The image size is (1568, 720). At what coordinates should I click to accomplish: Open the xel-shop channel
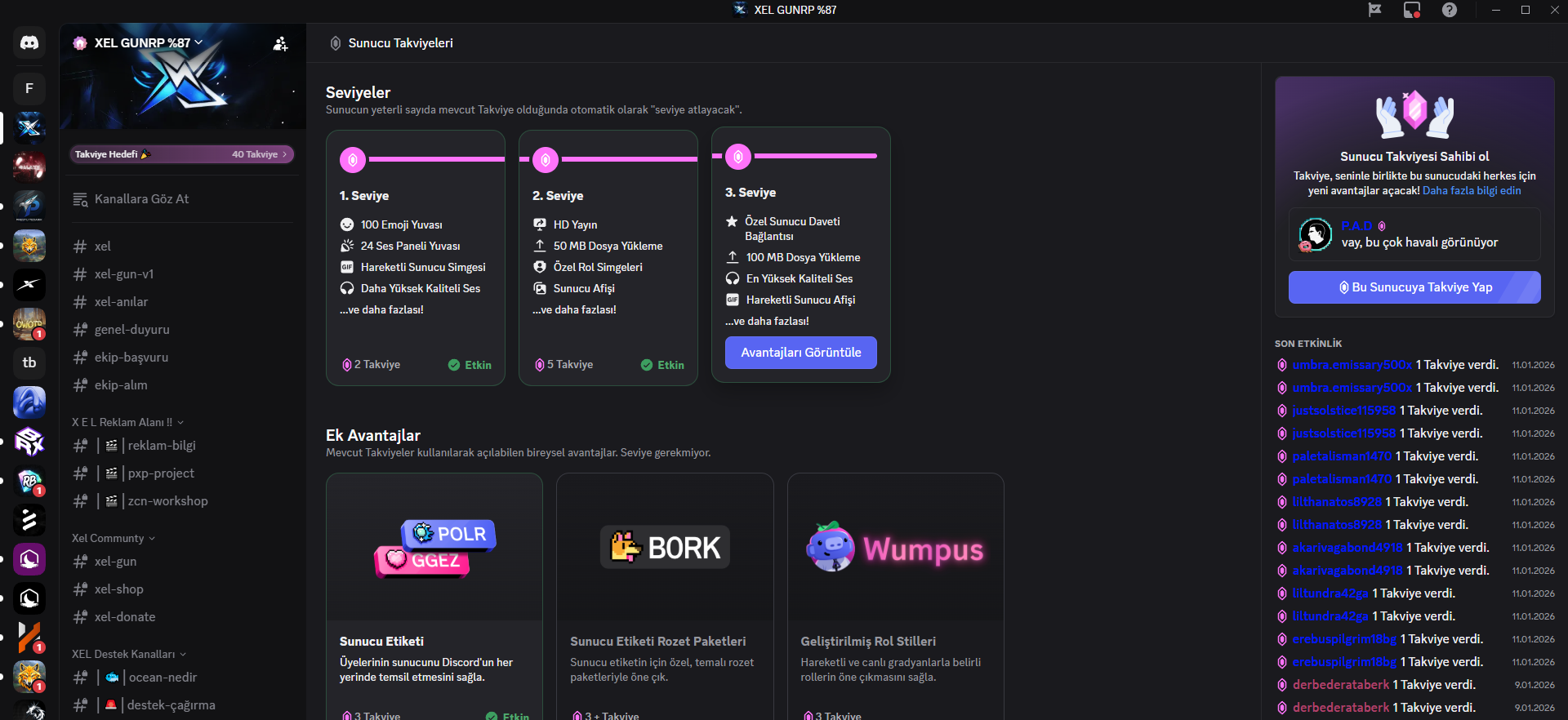tap(181, 589)
